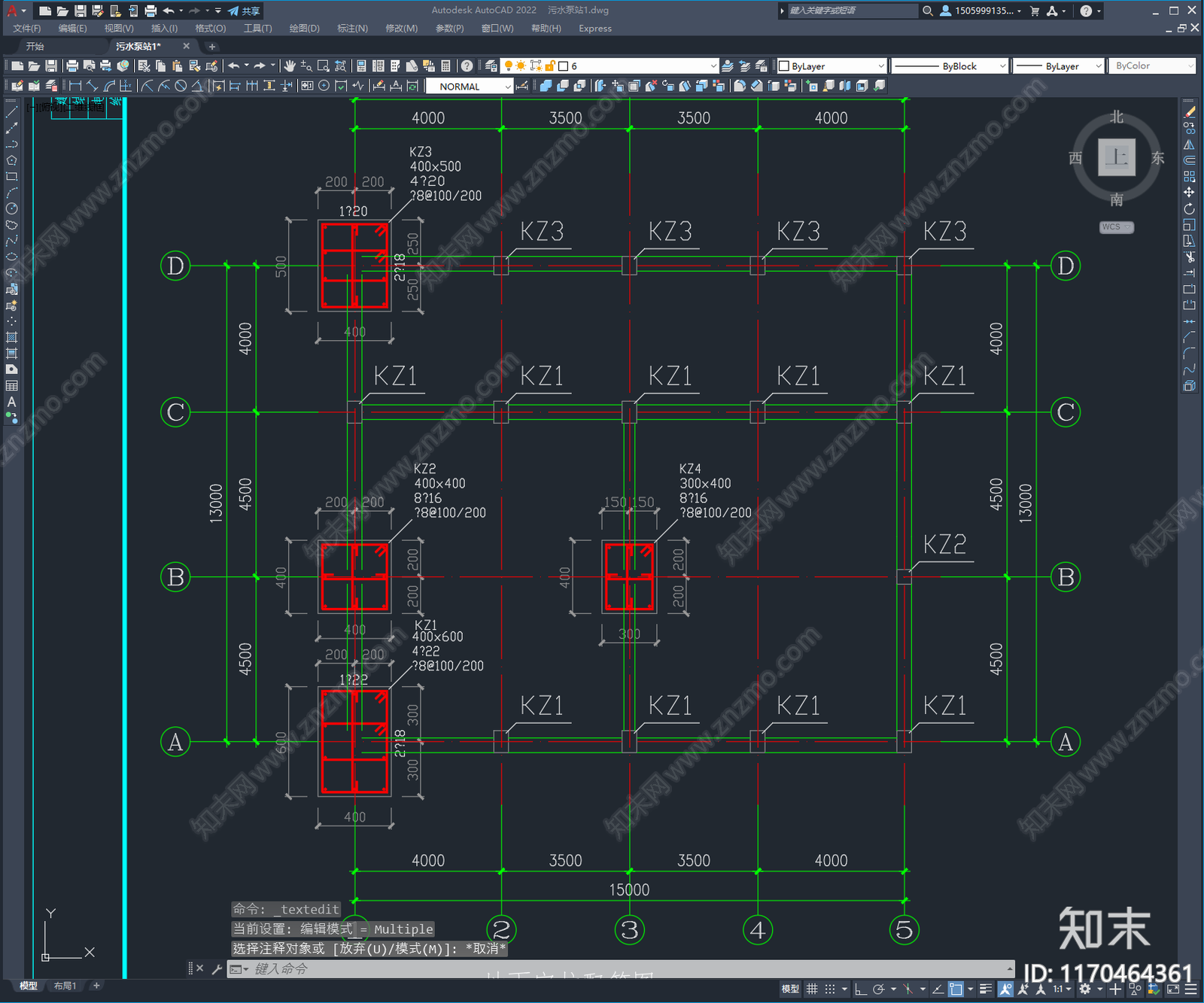Open the workspace switching gear icon
The height and width of the screenshot is (1003, 1204).
pyautogui.click(x=1085, y=989)
